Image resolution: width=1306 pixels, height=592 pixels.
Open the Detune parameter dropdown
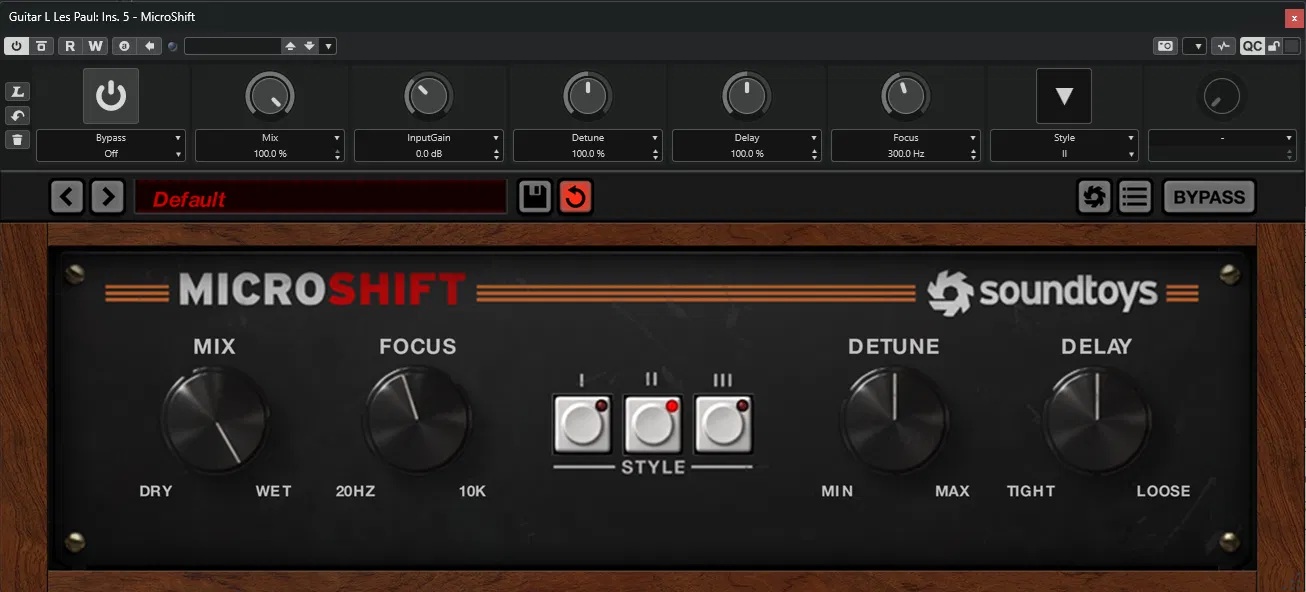pos(588,138)
